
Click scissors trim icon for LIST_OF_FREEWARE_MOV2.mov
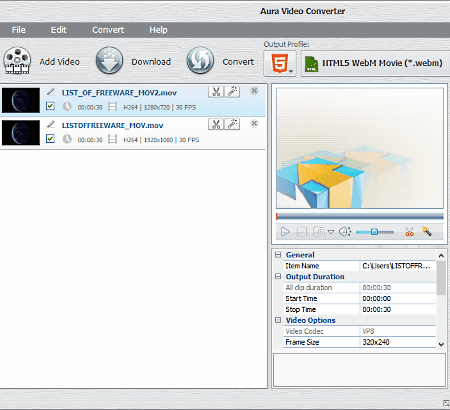[216, 92]
